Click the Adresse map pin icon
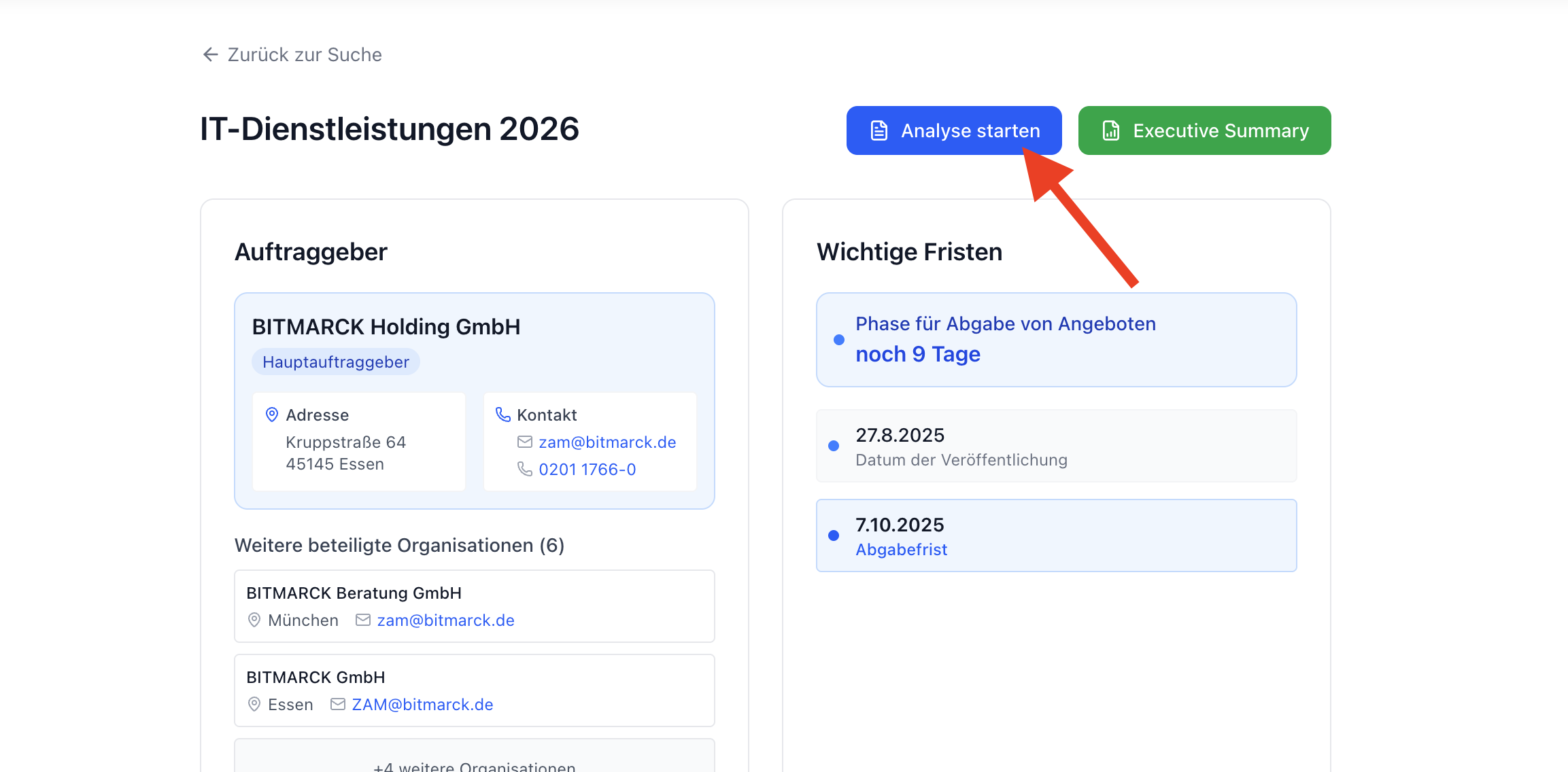 coord(272,415)
